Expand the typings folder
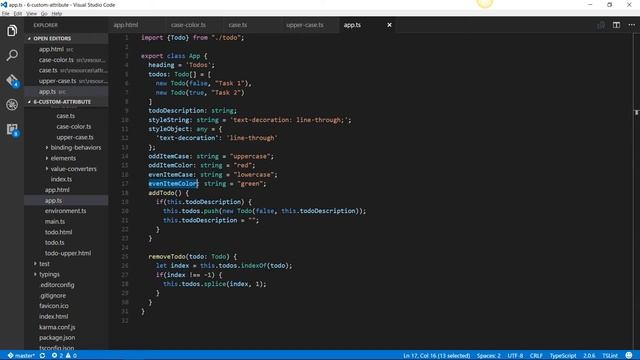Image resolution: width=640 pixels, height=360 pixels. point(47,274)
